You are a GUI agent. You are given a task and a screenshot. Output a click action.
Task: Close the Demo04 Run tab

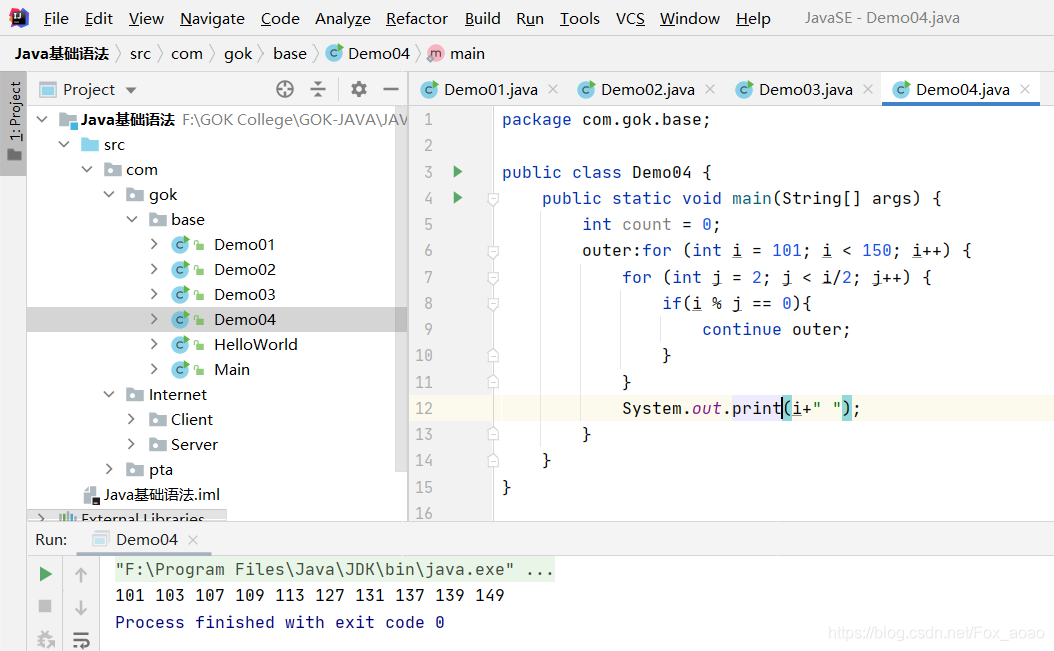pyautogui.click(x=193, y=539)
